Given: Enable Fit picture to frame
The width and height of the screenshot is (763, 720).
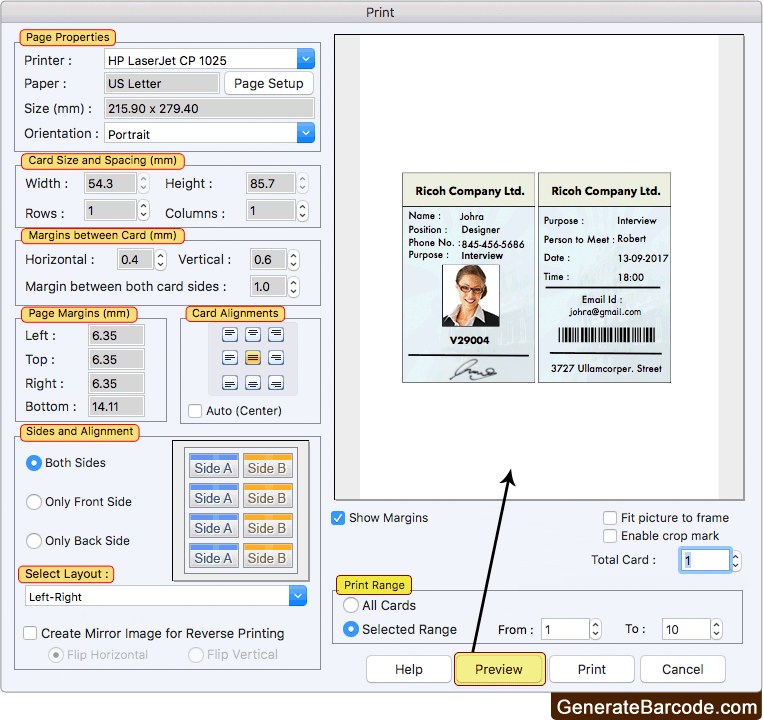Looking at the screenshot, I should (610, 518).
